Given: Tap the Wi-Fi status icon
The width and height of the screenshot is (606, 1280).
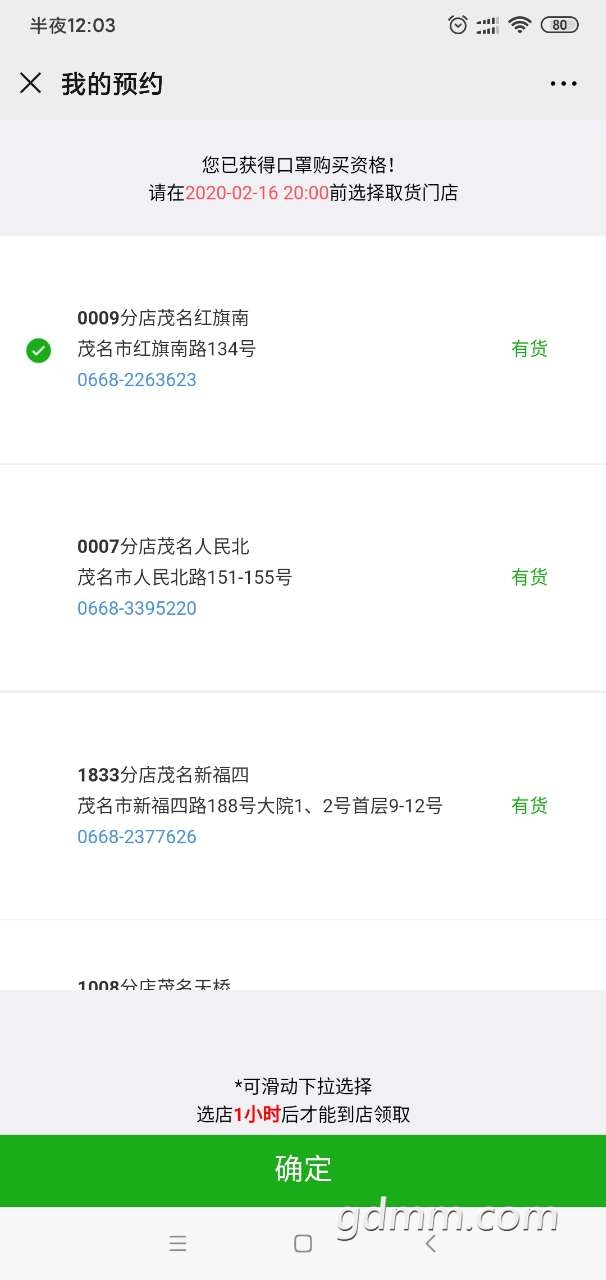Looking at the screenshot, I should [x=519, y=26].
